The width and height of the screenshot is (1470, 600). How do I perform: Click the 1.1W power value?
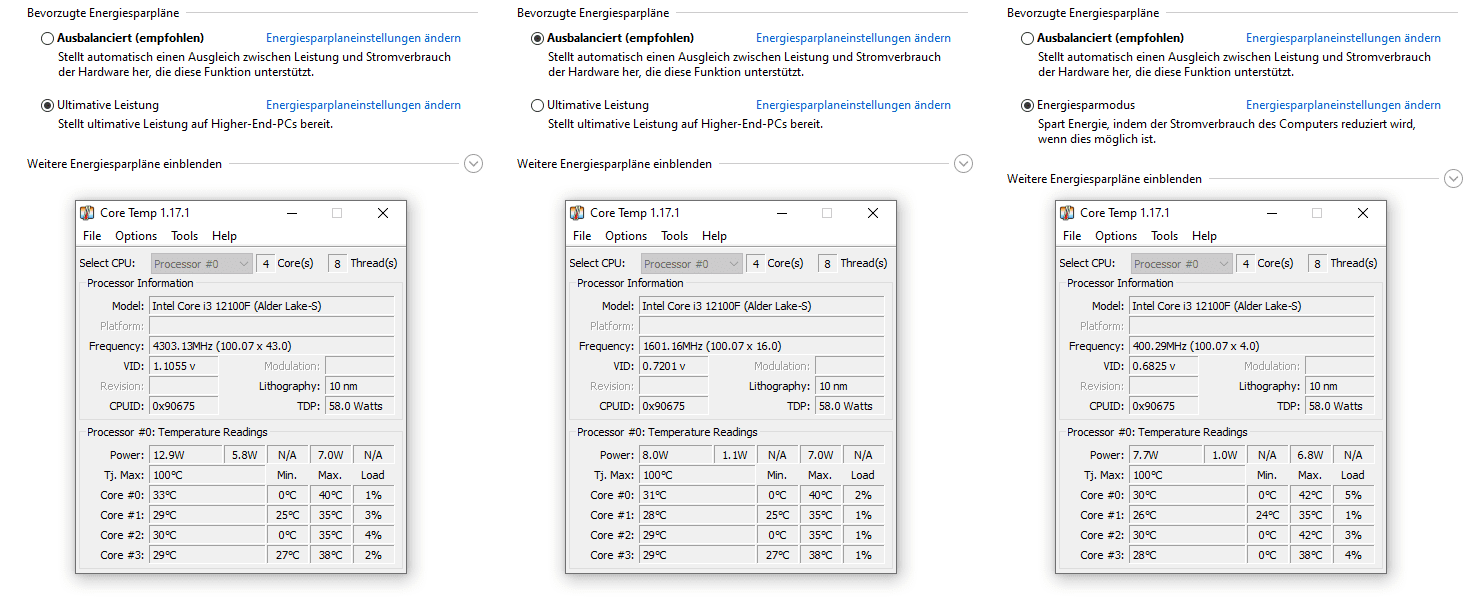(735, 455)
